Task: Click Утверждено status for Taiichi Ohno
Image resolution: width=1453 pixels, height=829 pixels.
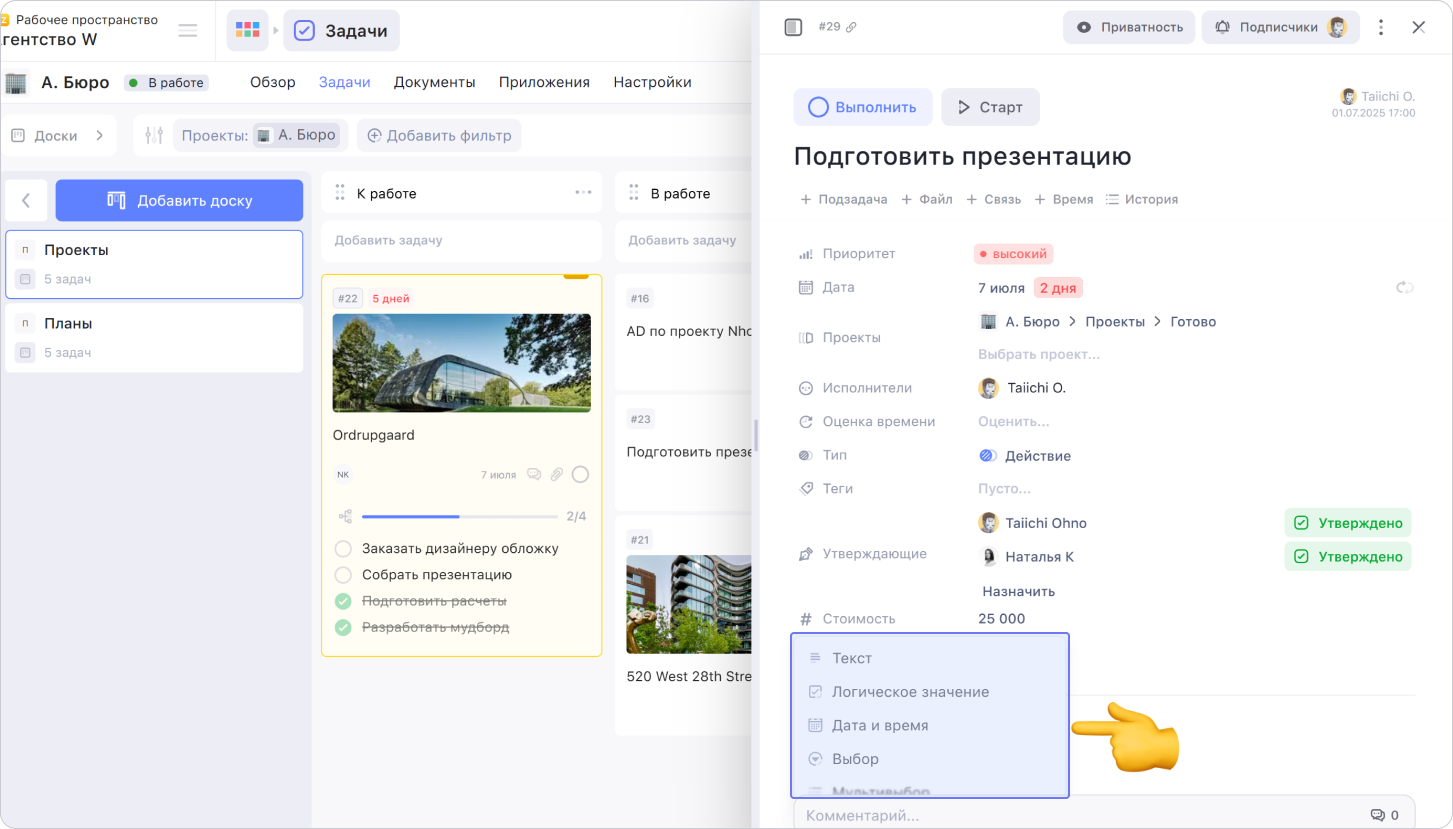Action: tap(1348, 523)
